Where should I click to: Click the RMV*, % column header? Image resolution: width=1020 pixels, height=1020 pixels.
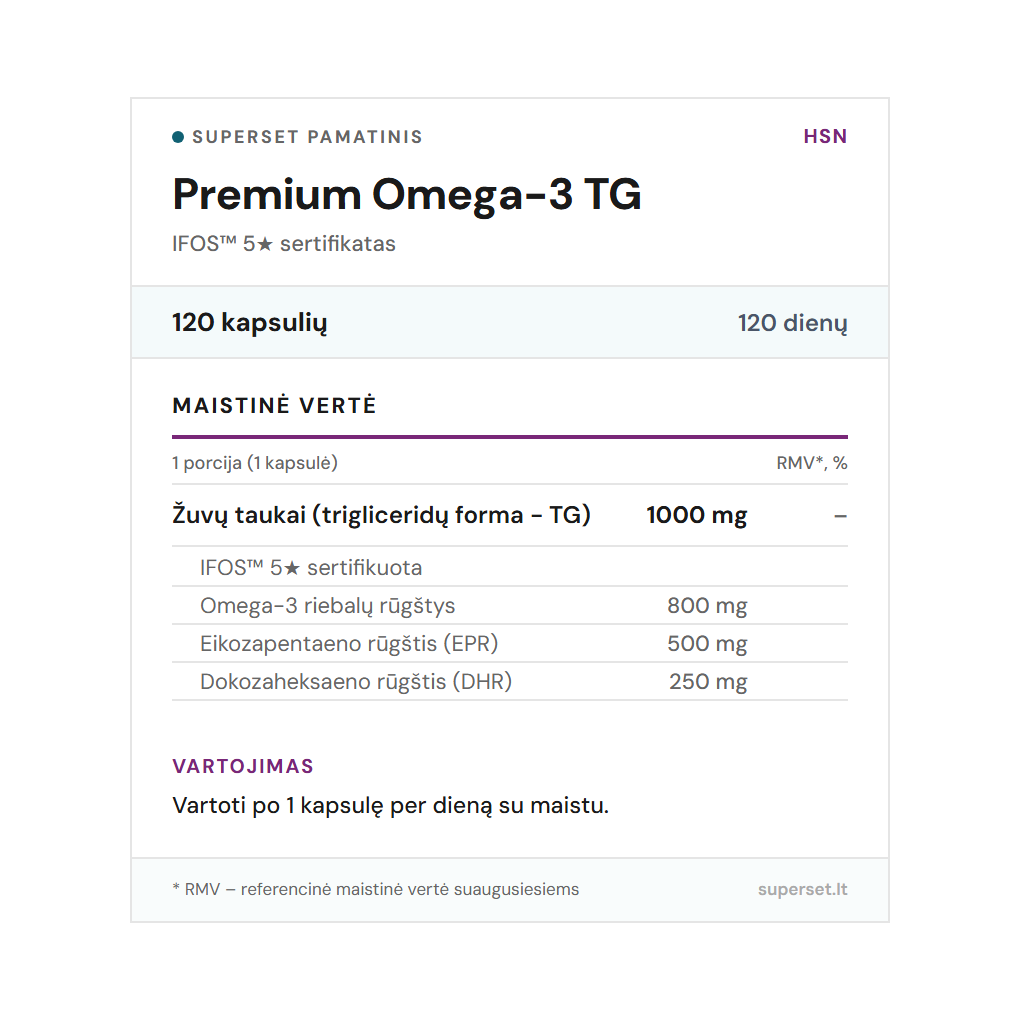point(812,463)
